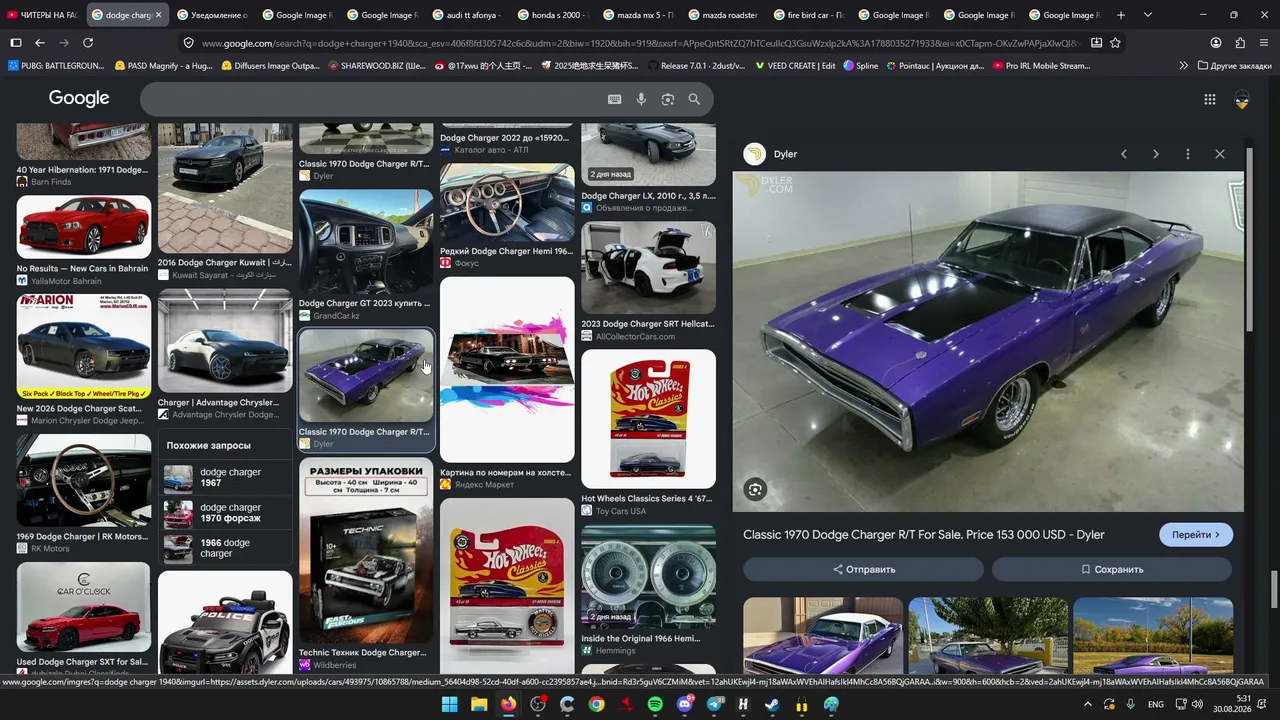Viewport: 1280px width, 720px height.
Task: Open 'Technic Техник Dodge Charger' LEGO thumbnail
Action: (x=366, y=551)
